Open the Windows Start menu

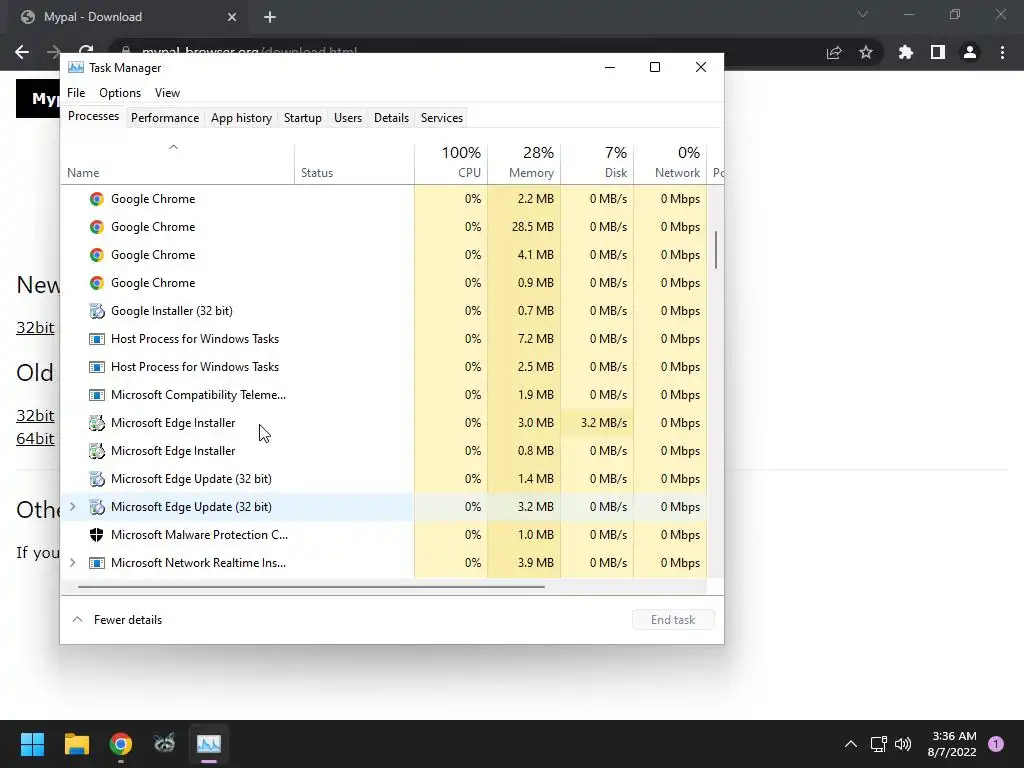[x=32, y=744]
